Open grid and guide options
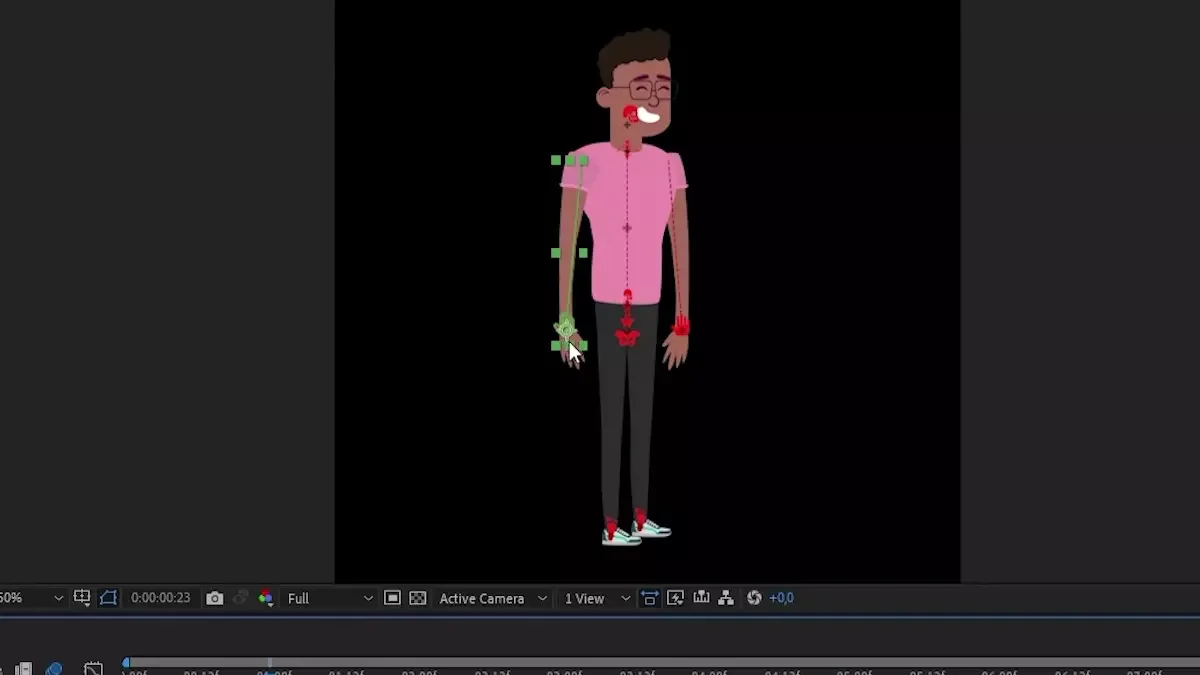The width and height of the screenshot is (1200, 675). (x=83, y=598)
